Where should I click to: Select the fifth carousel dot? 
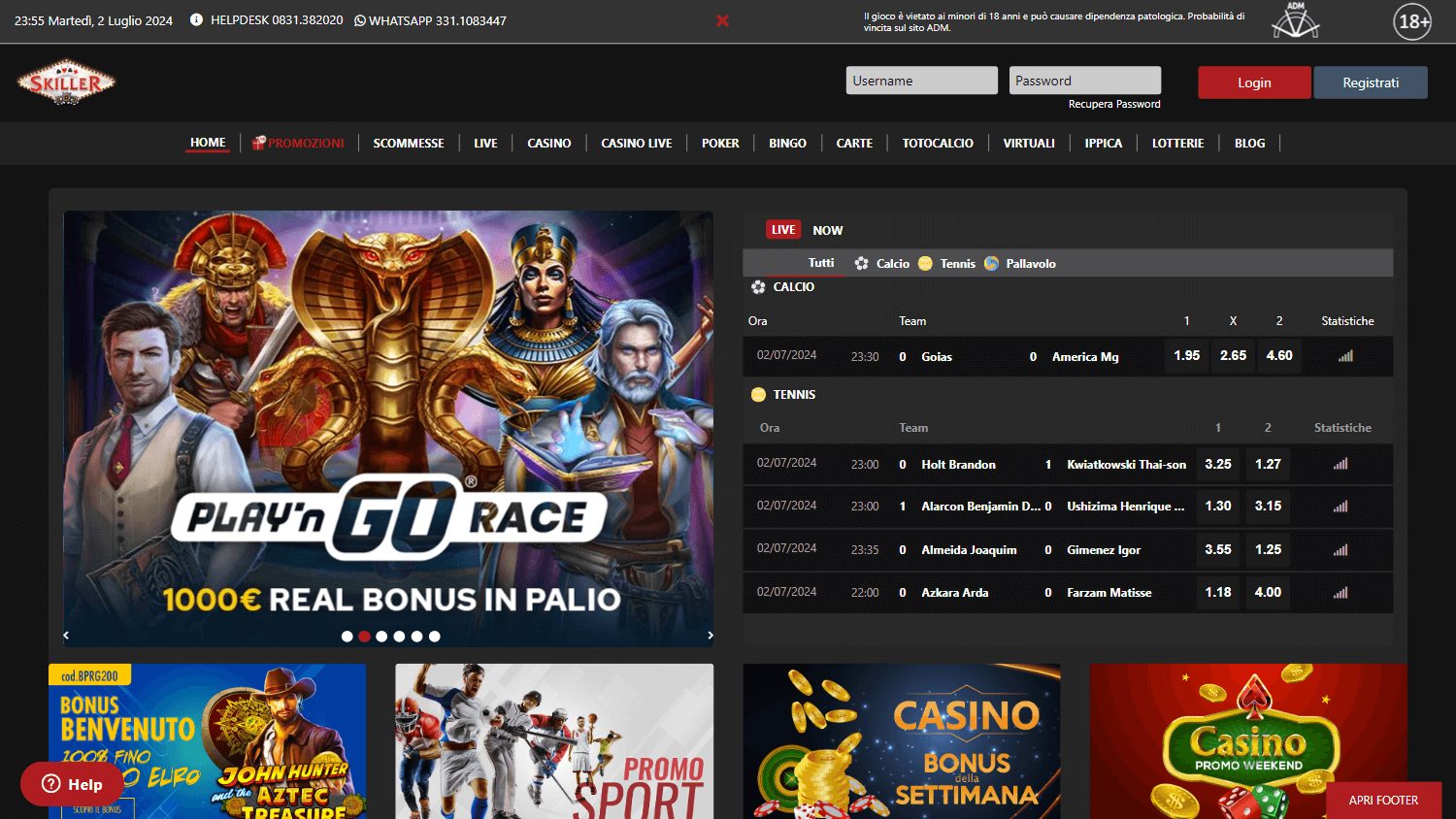[x=416, y=637]
